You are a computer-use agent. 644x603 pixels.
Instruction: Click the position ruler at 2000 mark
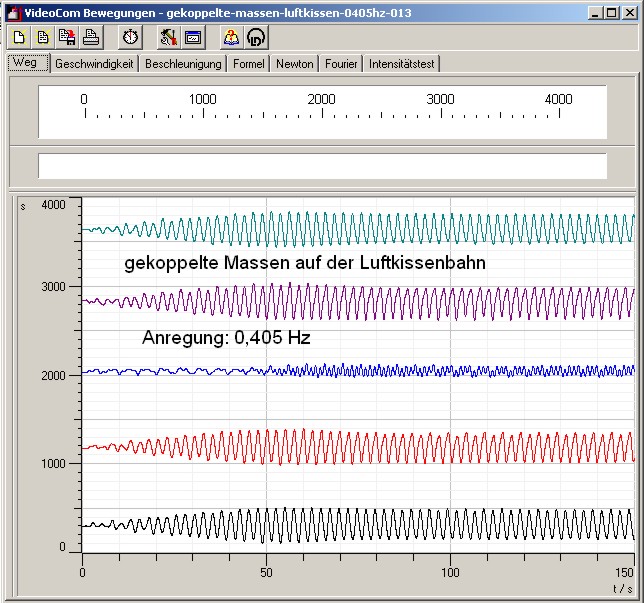tap(321, 112)
